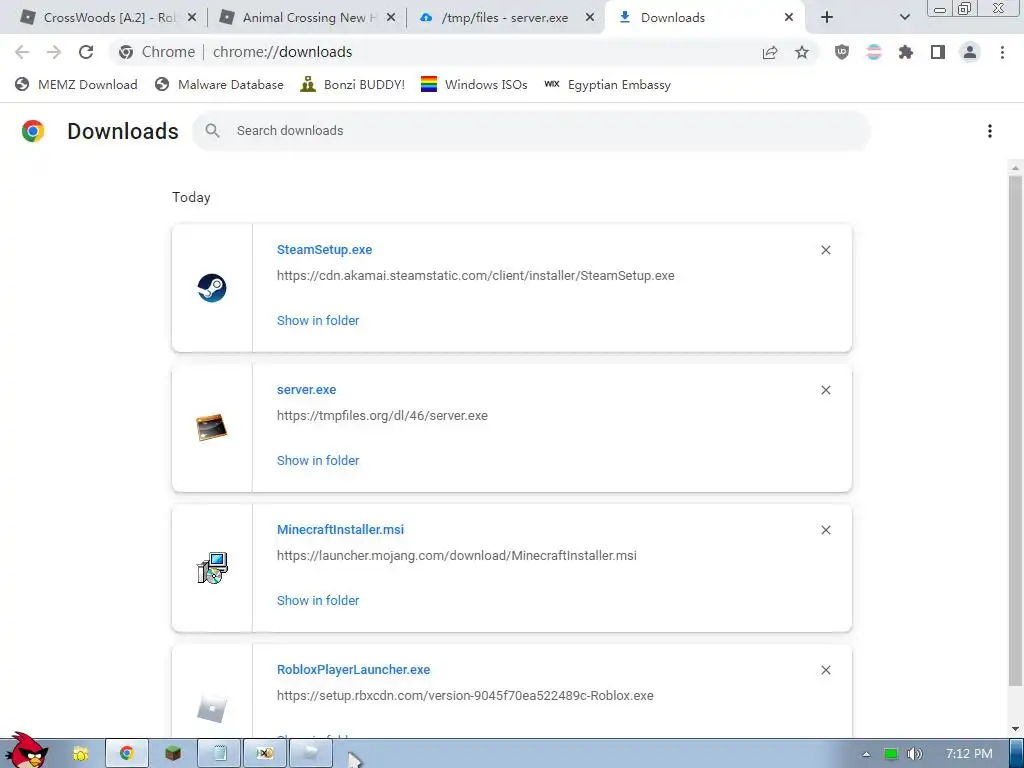
Task: Click the Search downloads field
Action: pyautogui.click(x=532, y=131)
